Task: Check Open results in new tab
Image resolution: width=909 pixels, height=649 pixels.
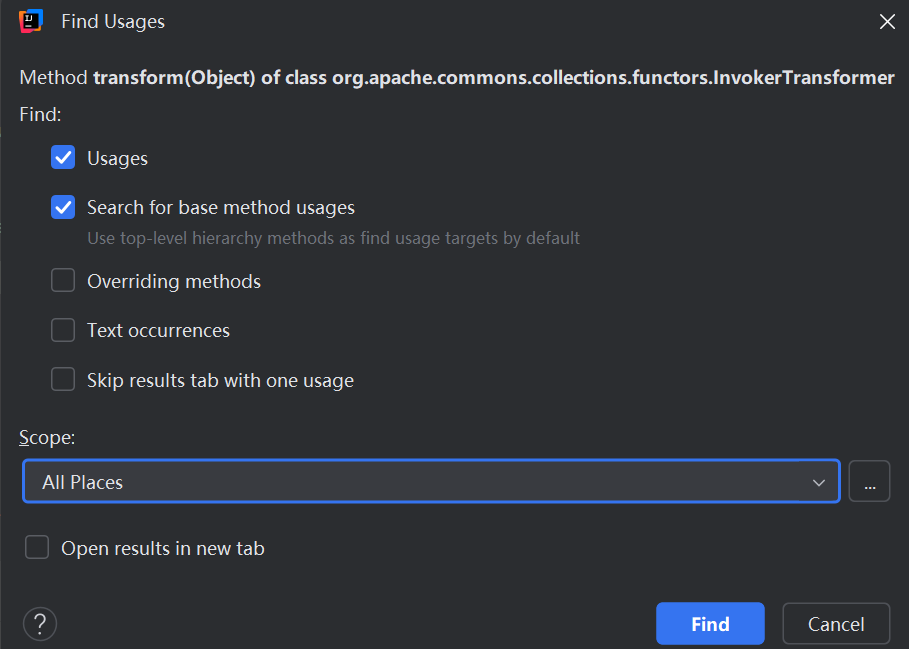Action: 37,547
